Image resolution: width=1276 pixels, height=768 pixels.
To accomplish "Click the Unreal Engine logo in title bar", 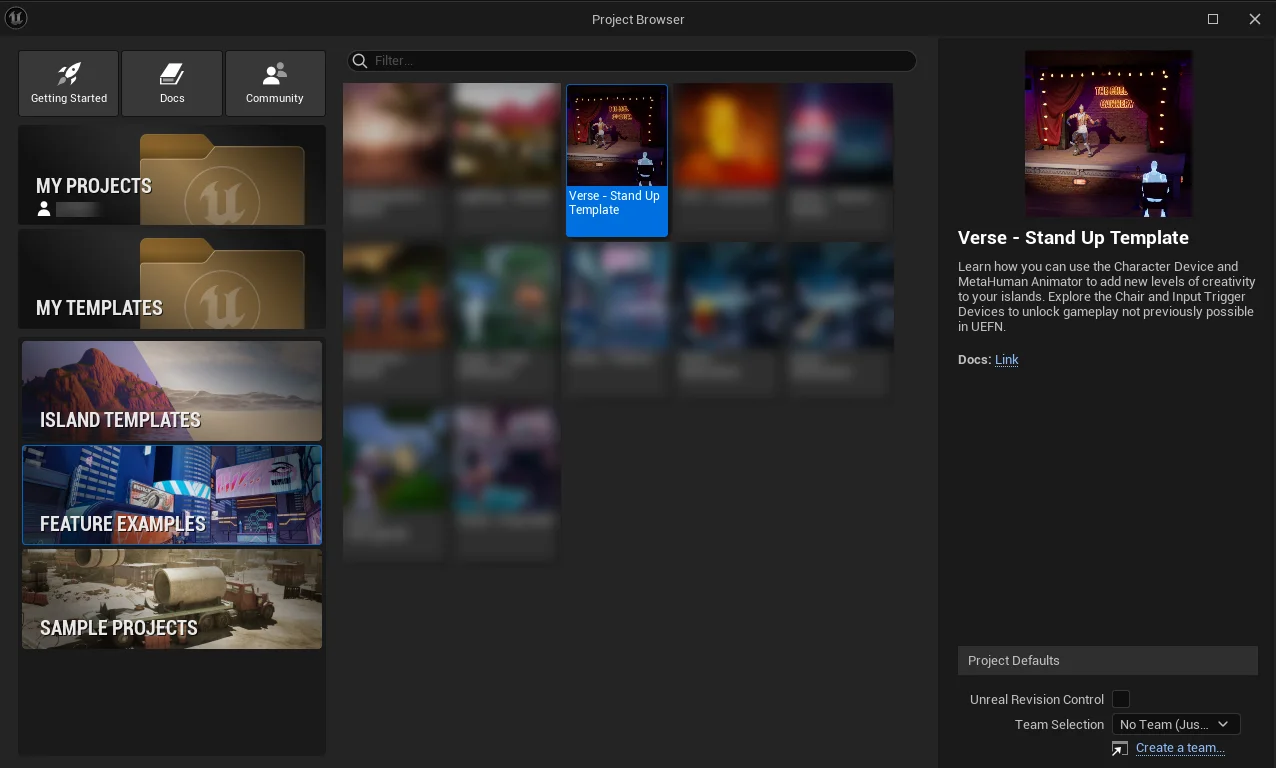I will point(16,18).
